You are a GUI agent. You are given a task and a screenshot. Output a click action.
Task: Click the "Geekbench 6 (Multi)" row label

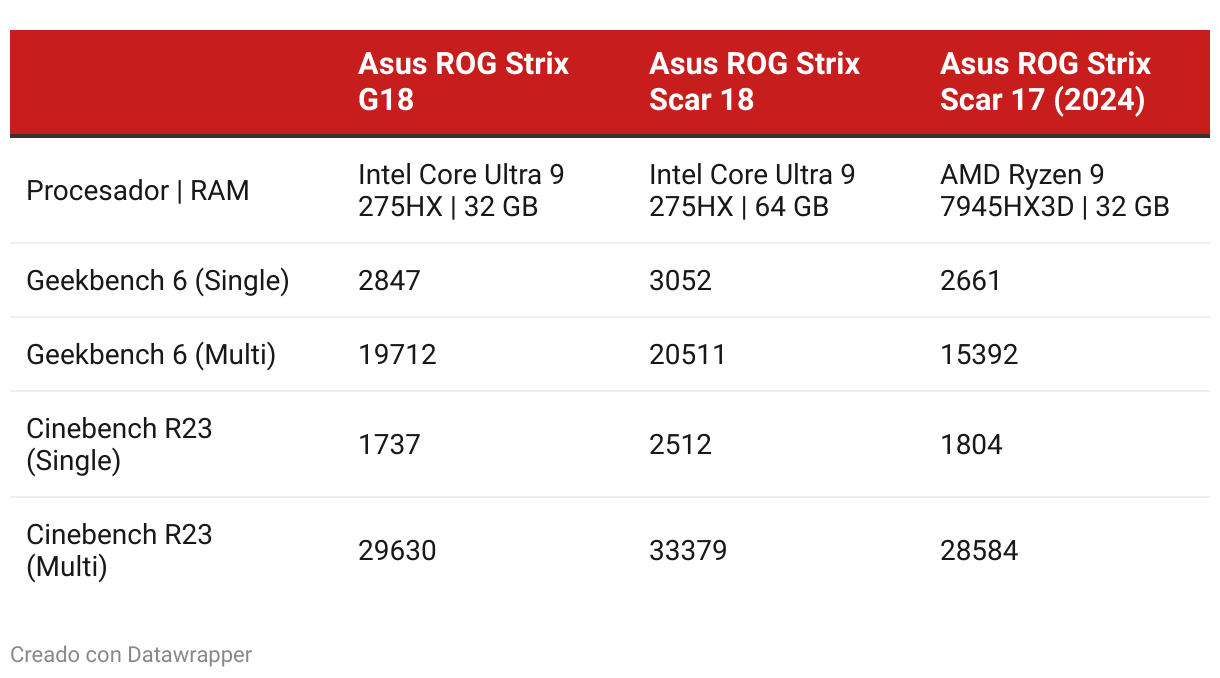tap(151, 355)
